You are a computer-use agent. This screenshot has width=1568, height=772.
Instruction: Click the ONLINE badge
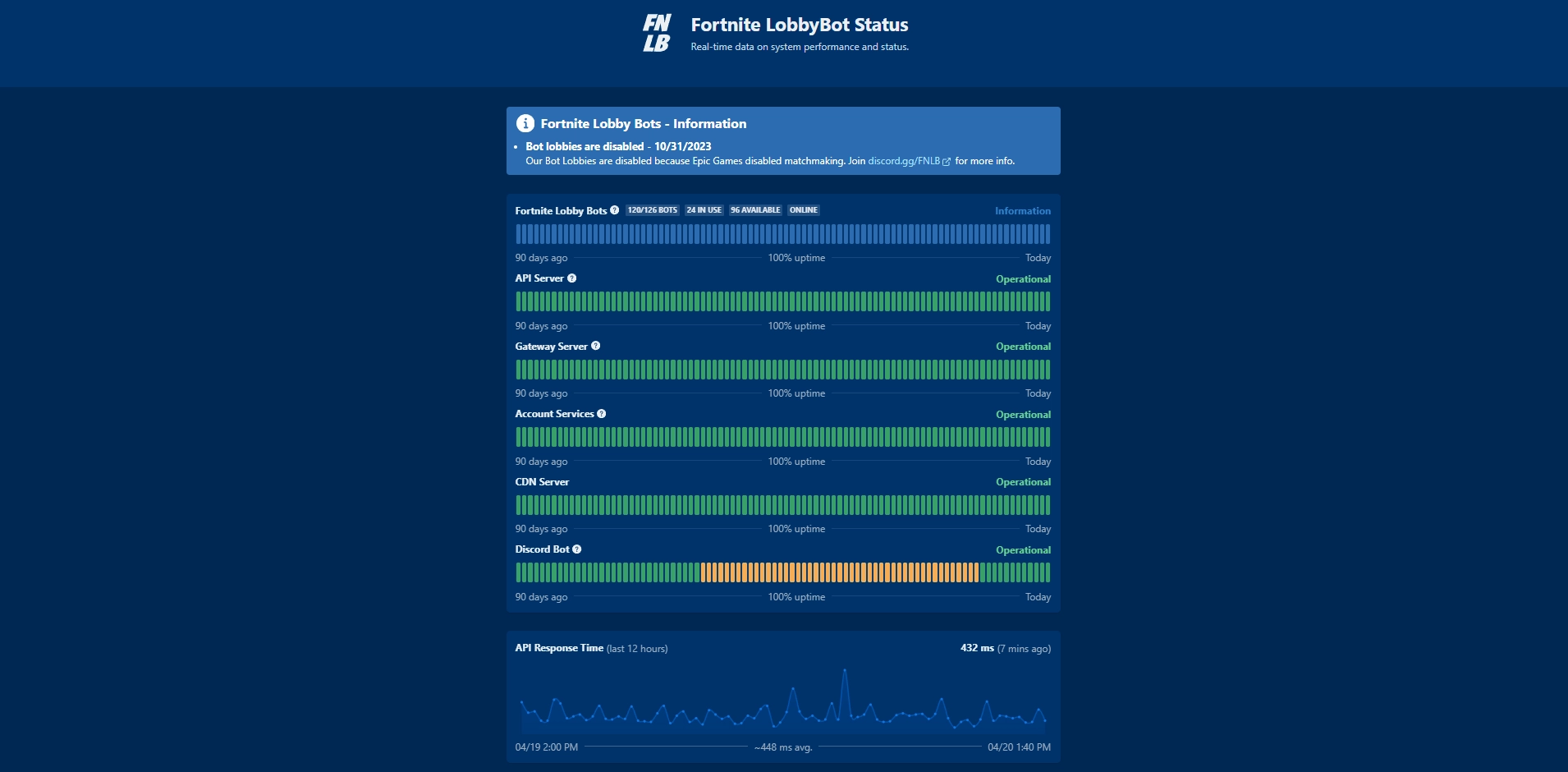(804, 210)
